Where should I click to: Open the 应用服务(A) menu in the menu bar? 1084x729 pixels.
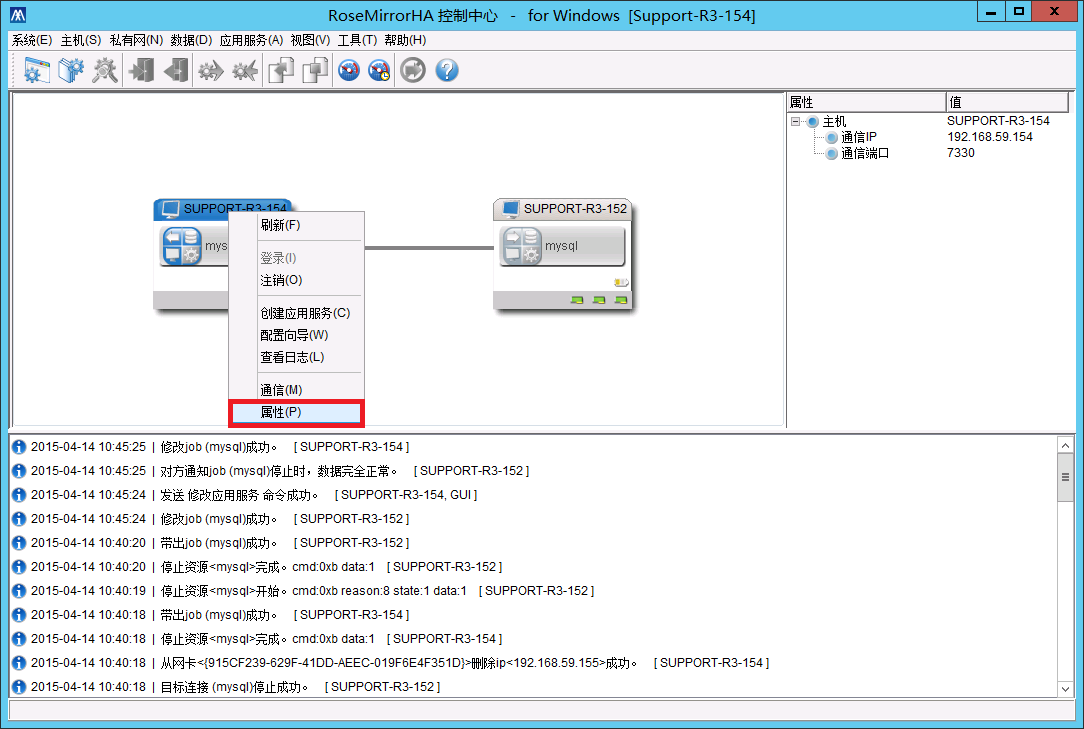pyautogui.click(x=251, y=40)
